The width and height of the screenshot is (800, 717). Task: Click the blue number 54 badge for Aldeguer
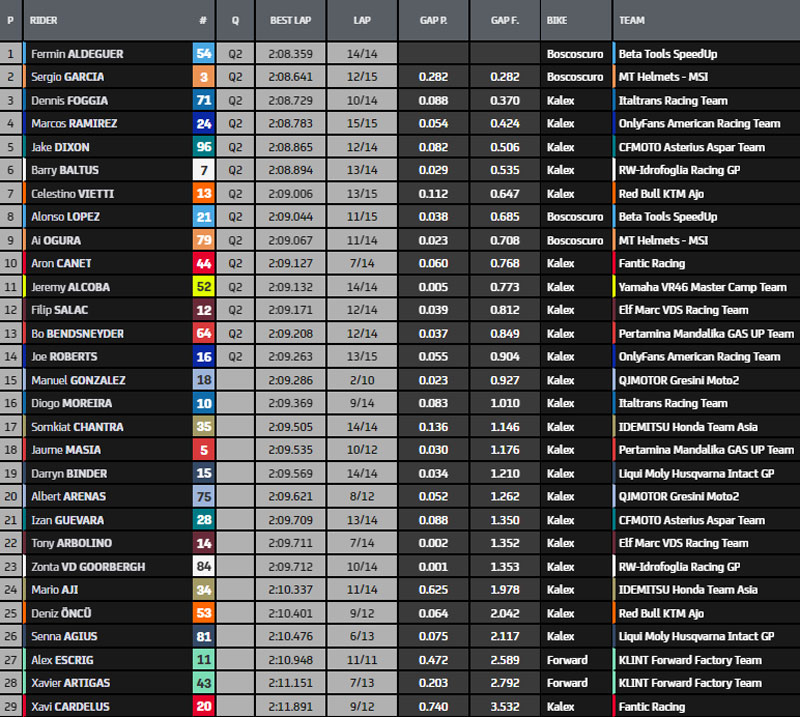[x=203, y=54]
